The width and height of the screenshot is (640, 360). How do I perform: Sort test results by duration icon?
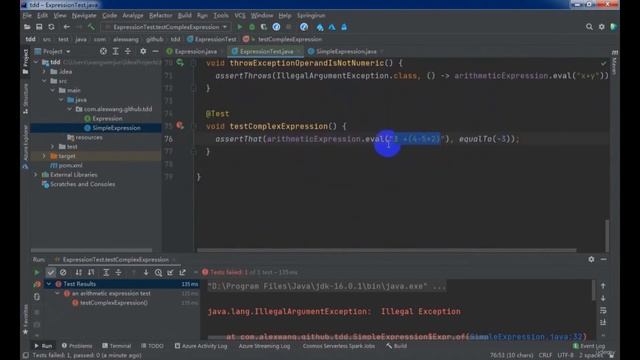click(x=91, y=272)
